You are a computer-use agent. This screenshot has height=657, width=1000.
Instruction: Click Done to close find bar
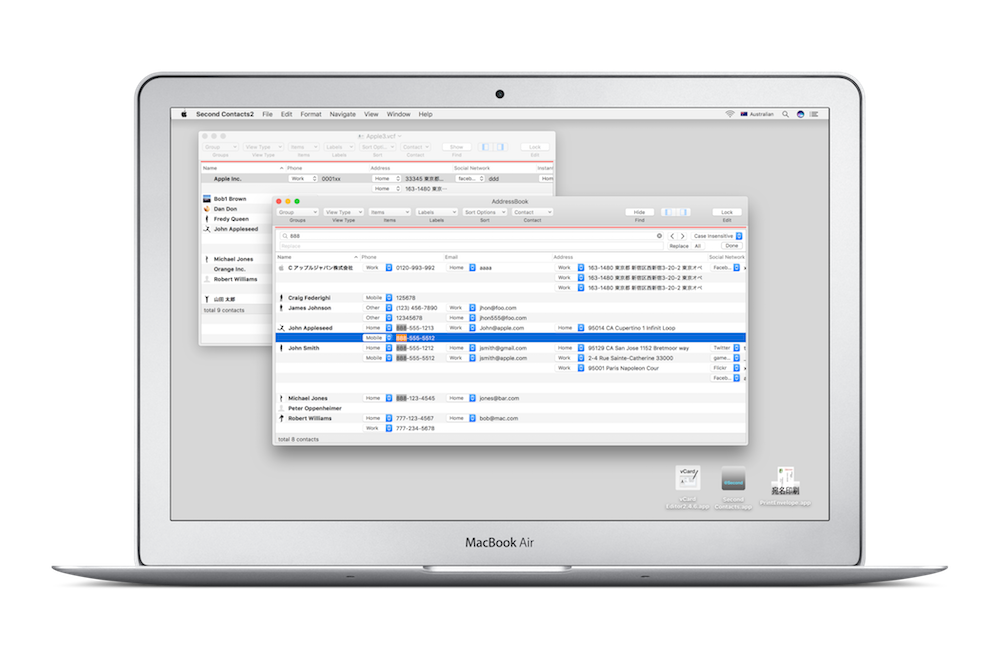click(732, 246)
